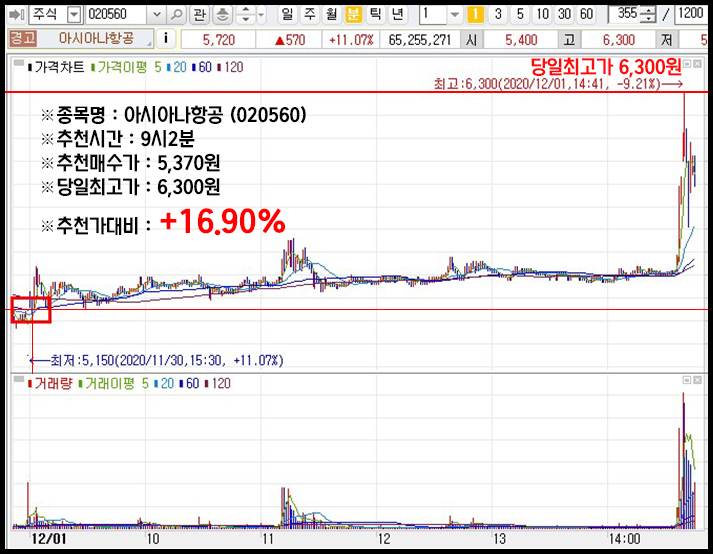
Task: Click the 고 high label
Action: click(569, 40)
